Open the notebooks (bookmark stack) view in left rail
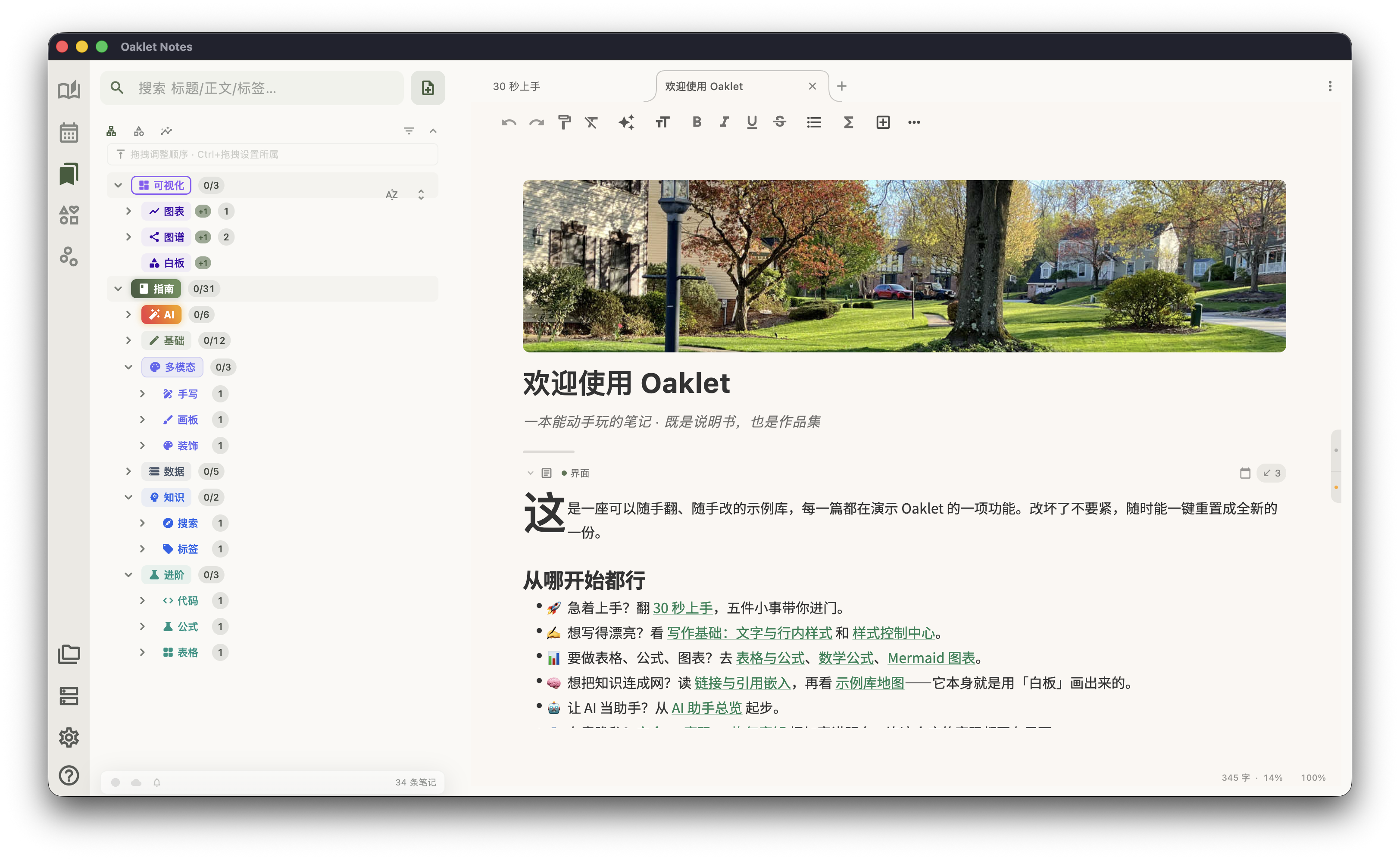This screenshot has width=1400, height=860. pos(69,174)
